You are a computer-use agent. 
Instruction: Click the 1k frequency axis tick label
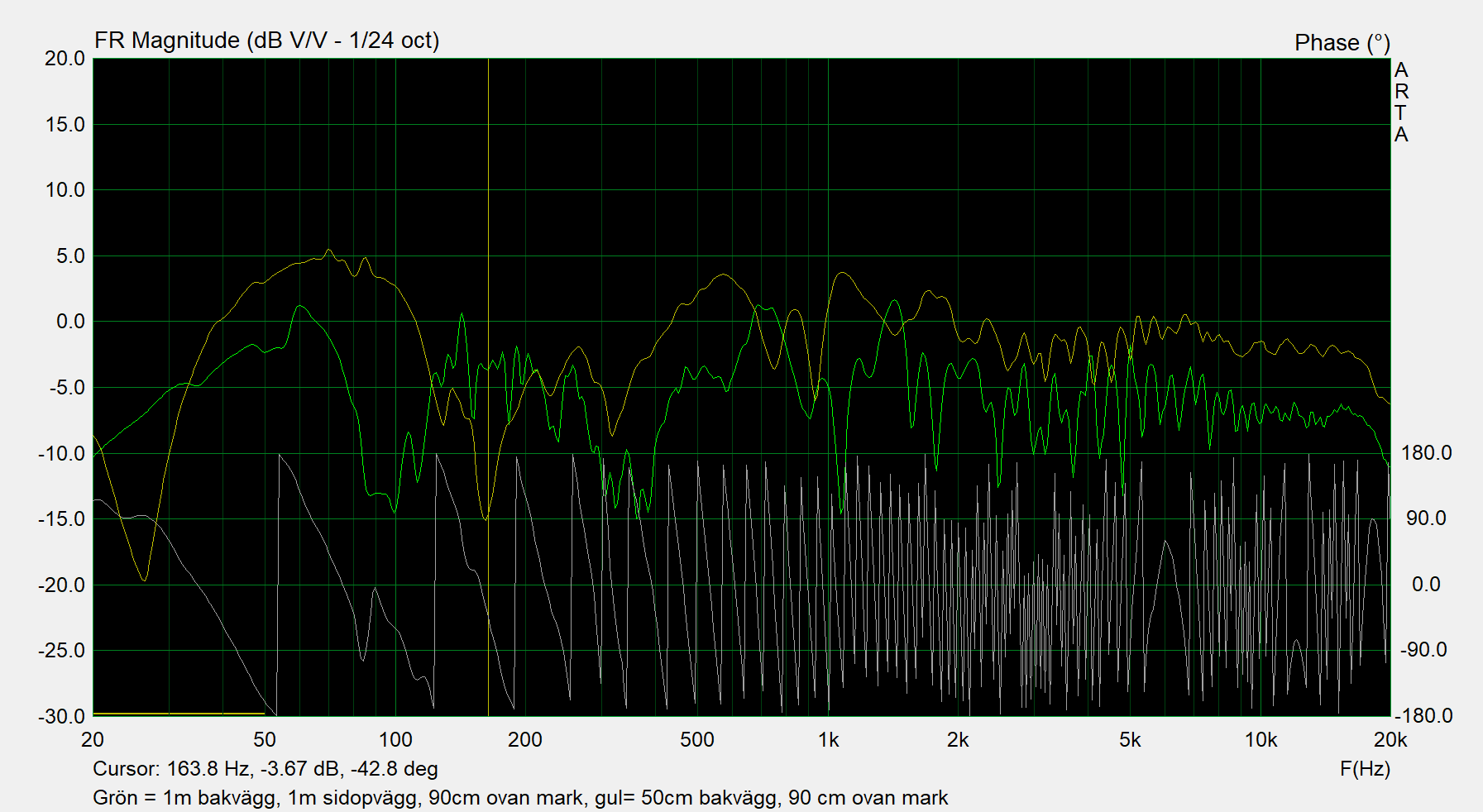pyautogui.click(x=828, y=740)
